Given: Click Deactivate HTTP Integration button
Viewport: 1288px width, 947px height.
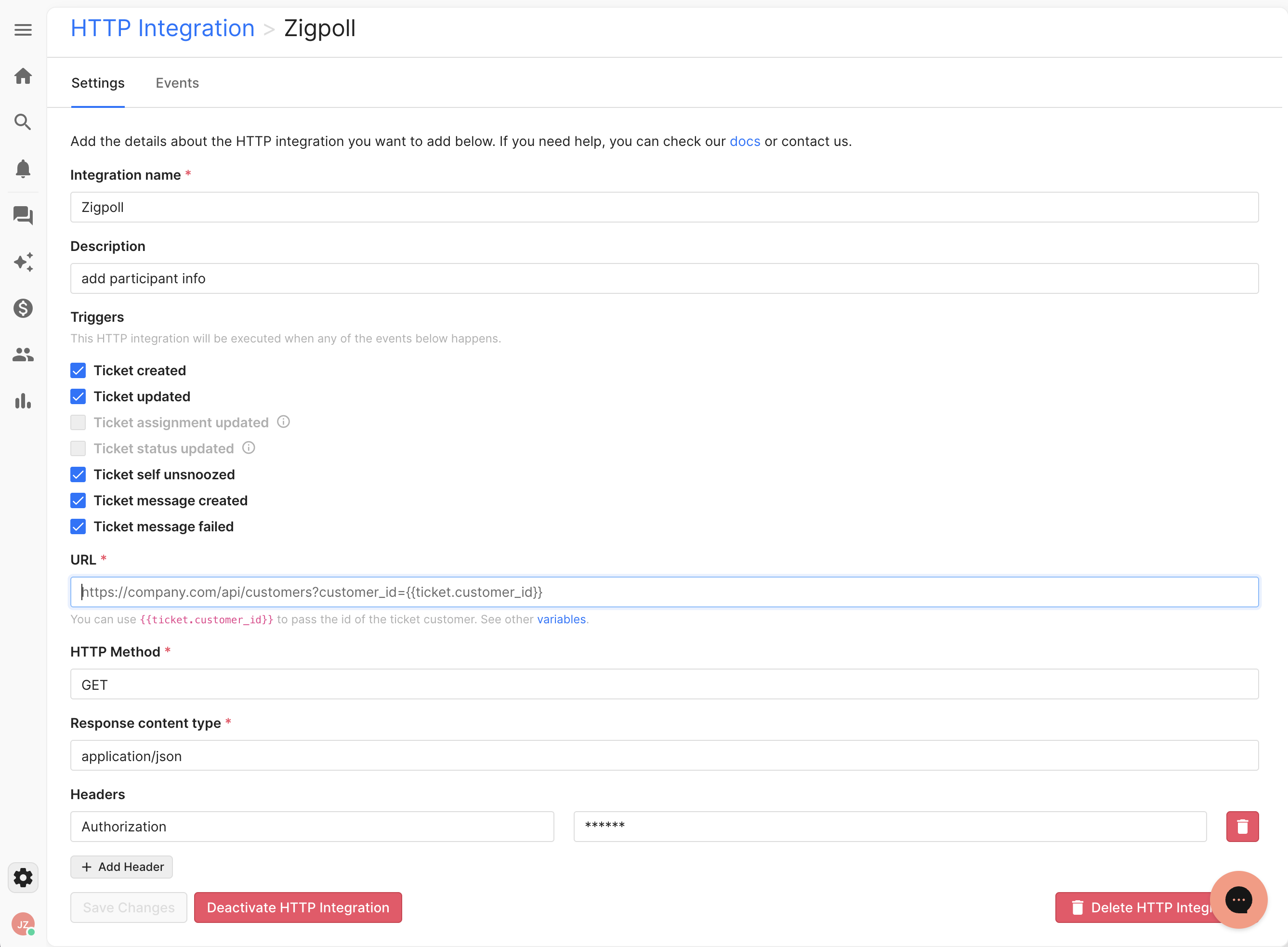Looking at the screenshot, I should tap(298, 908).
